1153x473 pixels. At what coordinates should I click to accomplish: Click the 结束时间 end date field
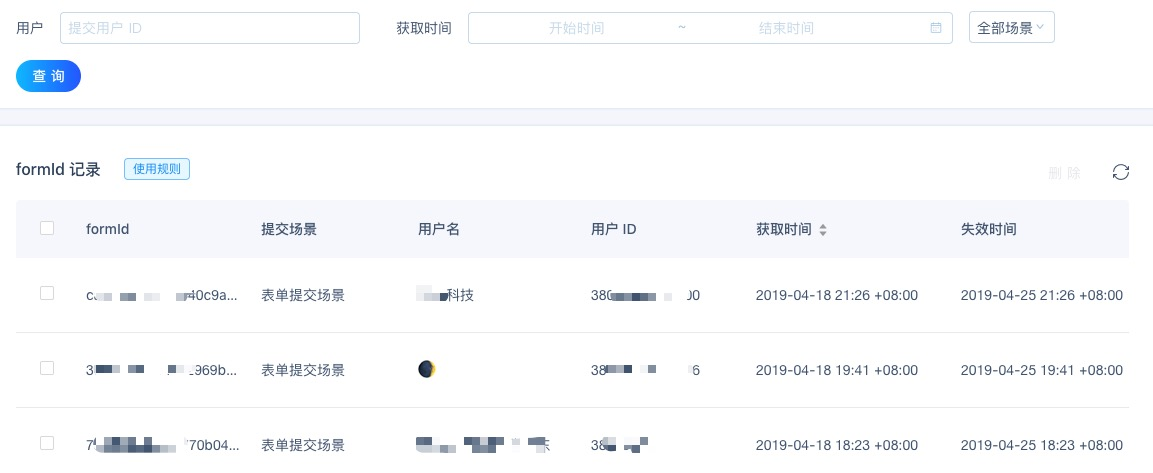tap(786, 28)
